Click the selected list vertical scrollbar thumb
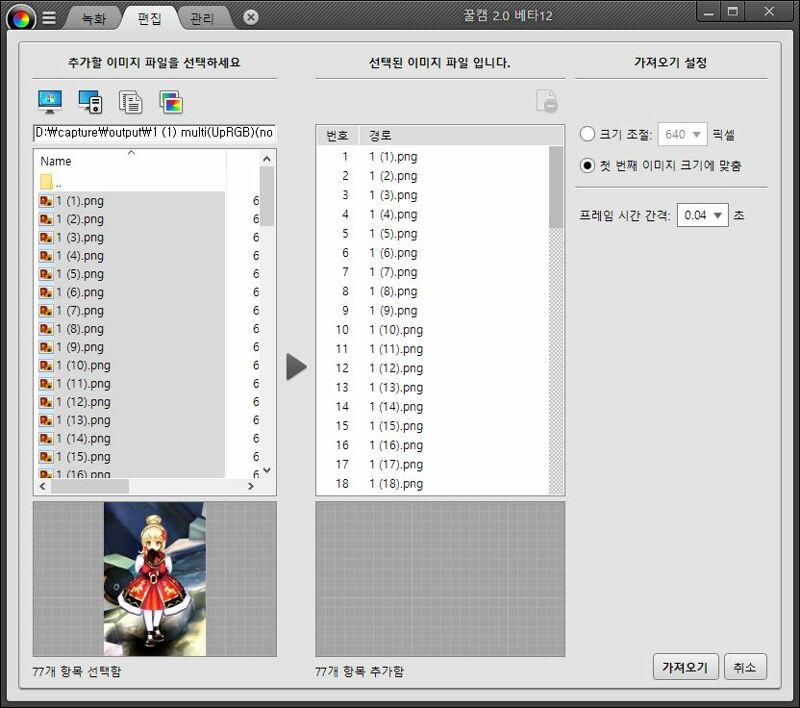This screenshot has height=708, width=800. click(x=556, y=187)
